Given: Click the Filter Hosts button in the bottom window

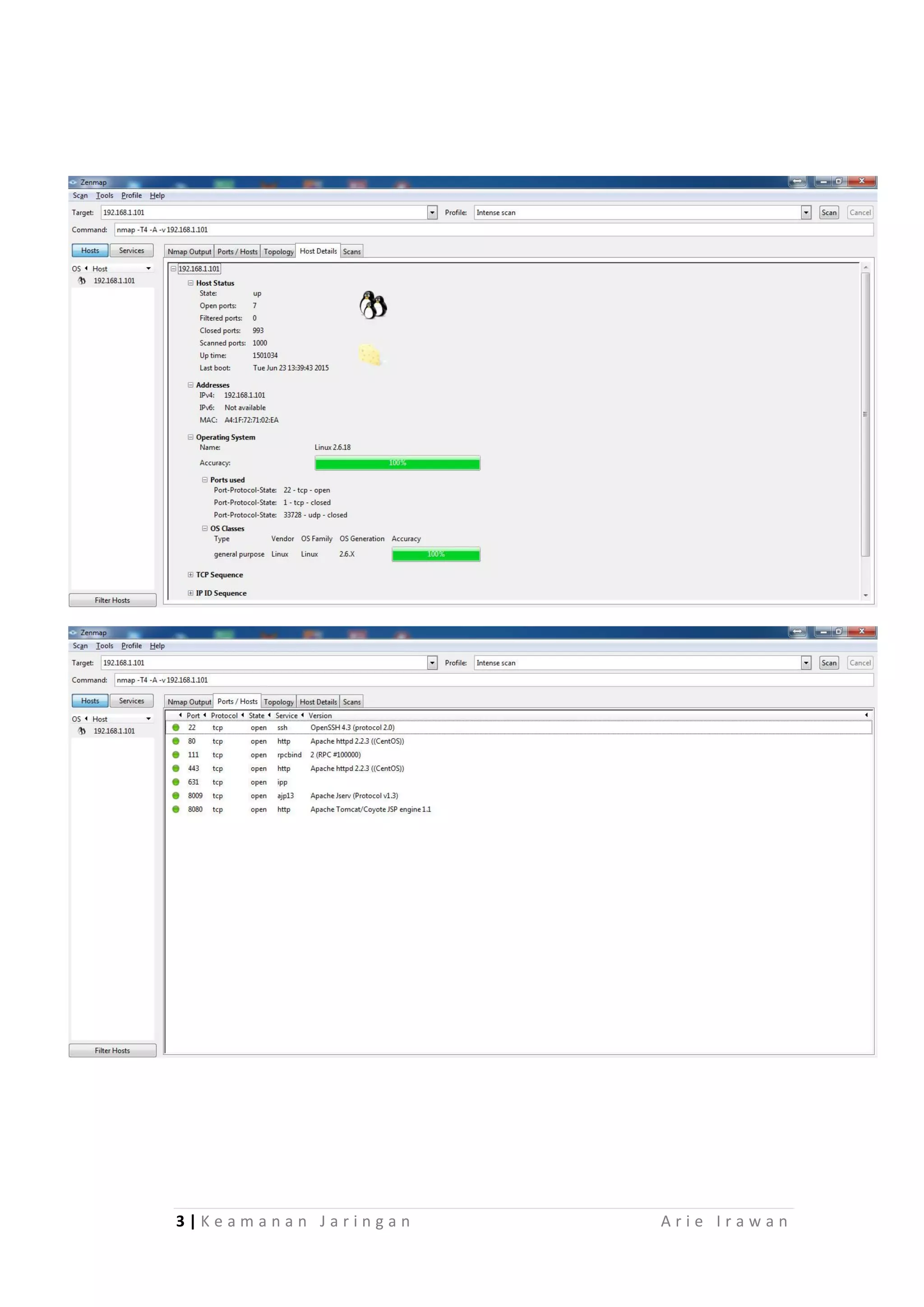Looking at the screenshot, I should click(112, 1050).
